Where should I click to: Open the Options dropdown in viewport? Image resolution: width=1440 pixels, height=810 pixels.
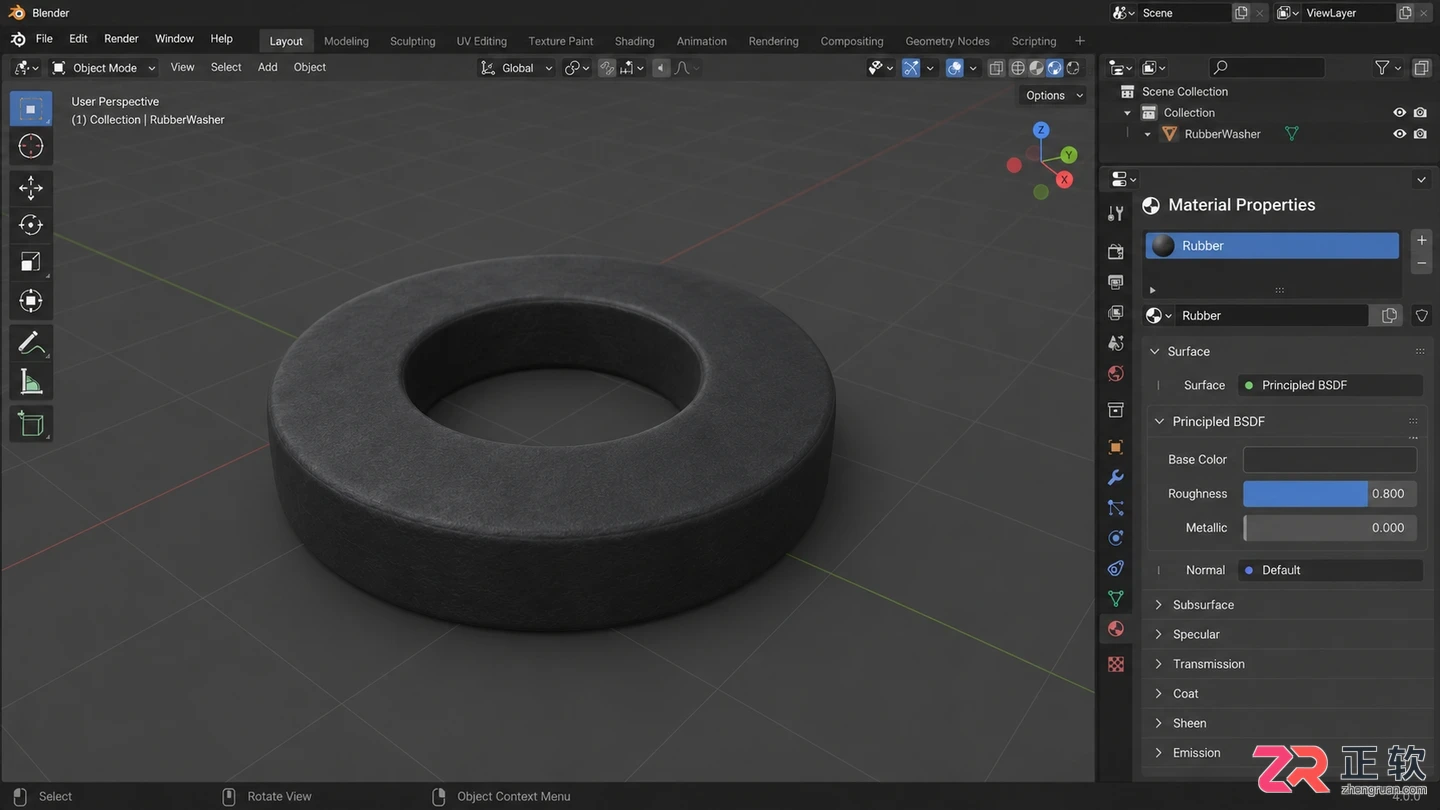tap(1053, 95)
